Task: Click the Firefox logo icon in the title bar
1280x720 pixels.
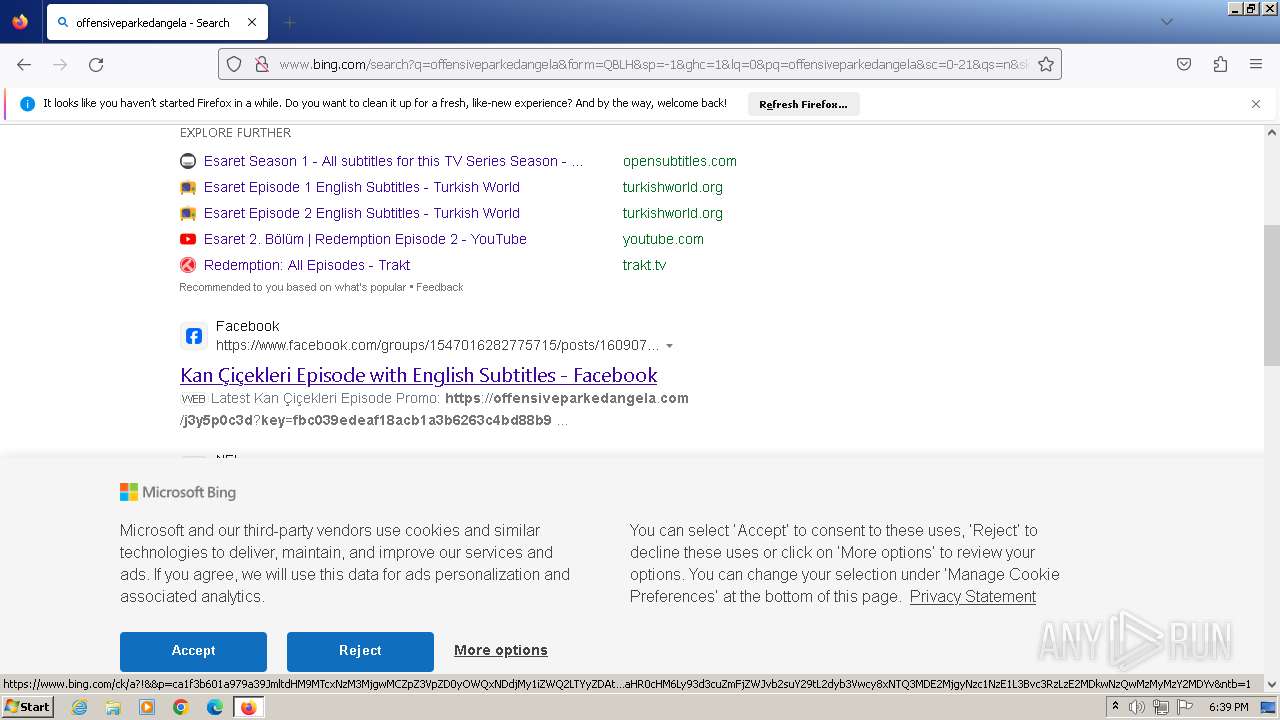Action: (20, 22)
